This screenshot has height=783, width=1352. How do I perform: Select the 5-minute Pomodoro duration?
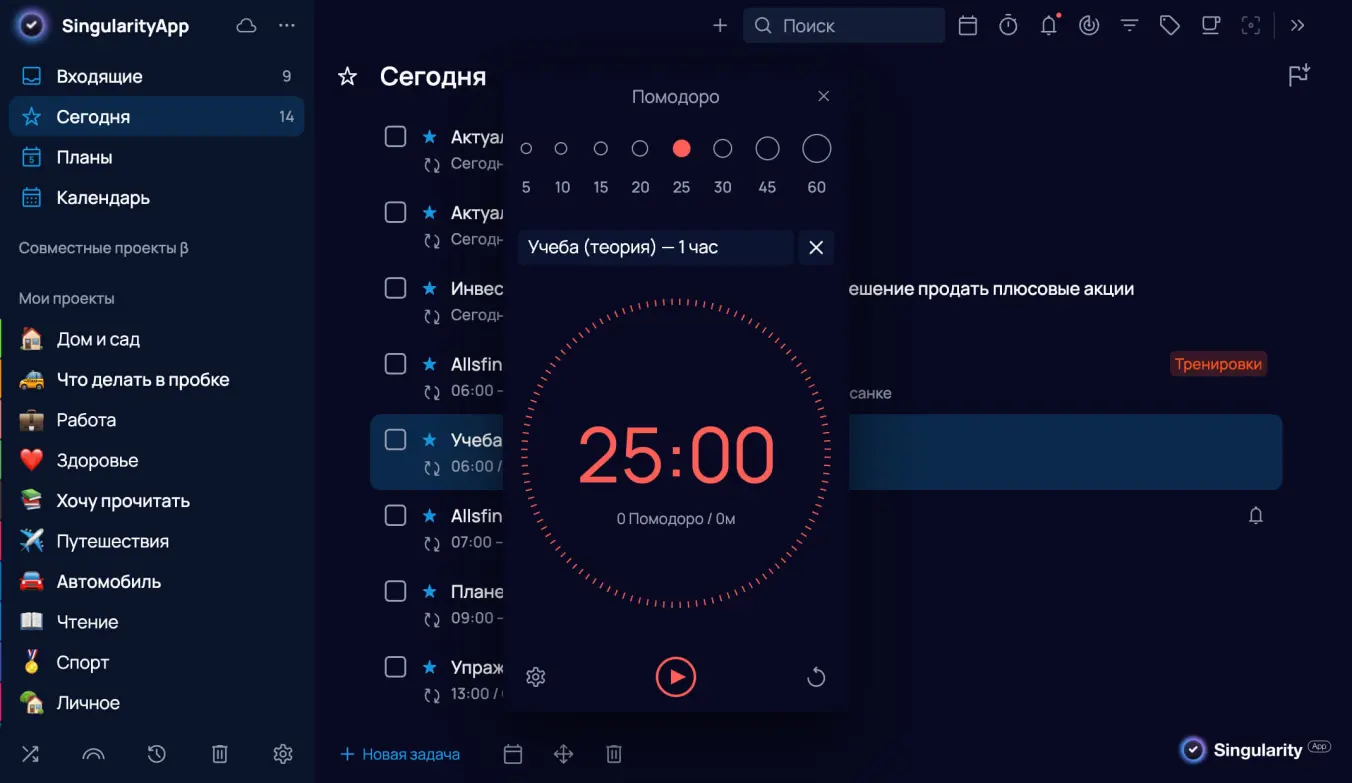point(526,147)
